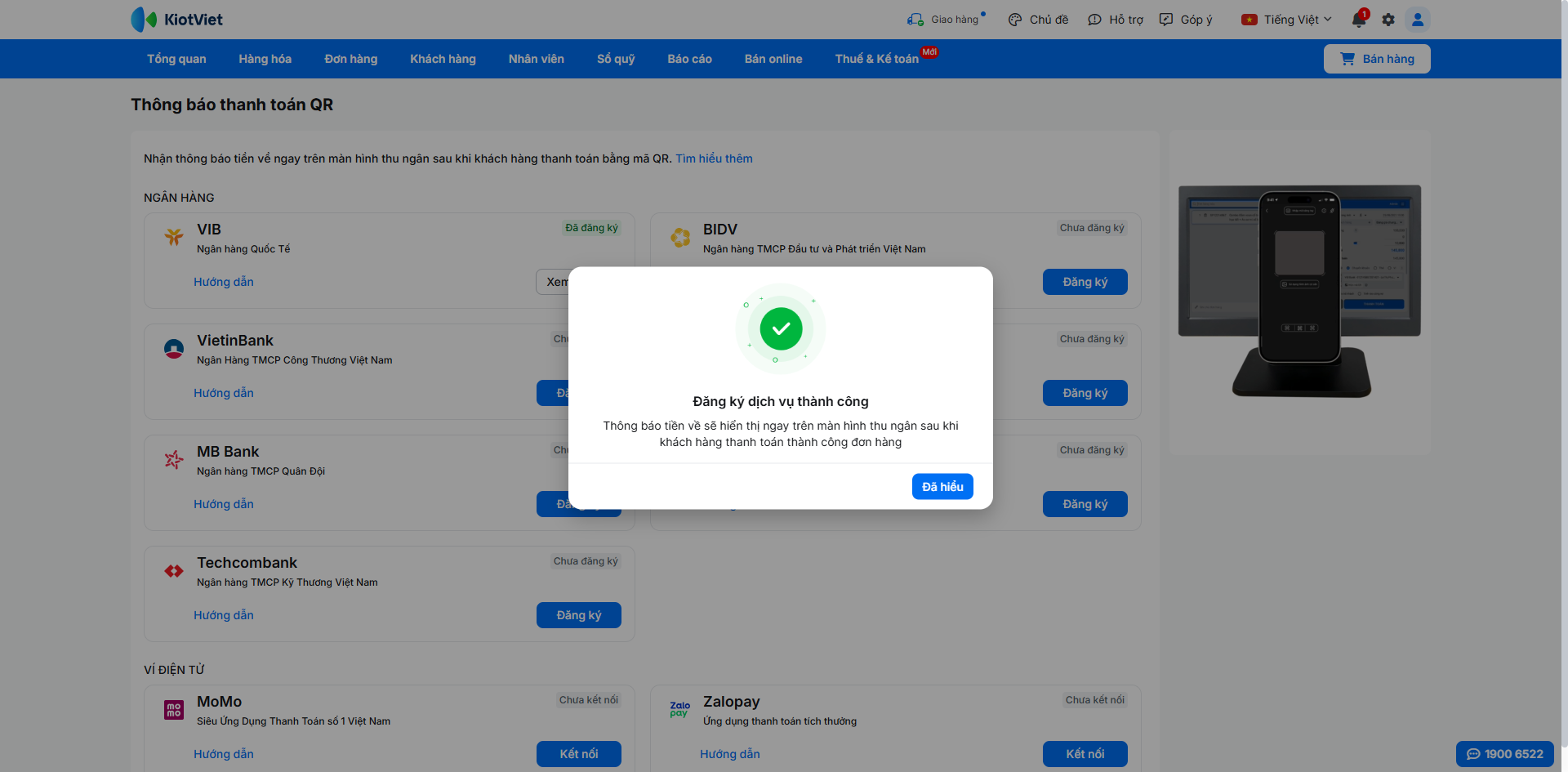Click the Ngân hàng Quốc Tế subtitle

click(x=243, y=249)
